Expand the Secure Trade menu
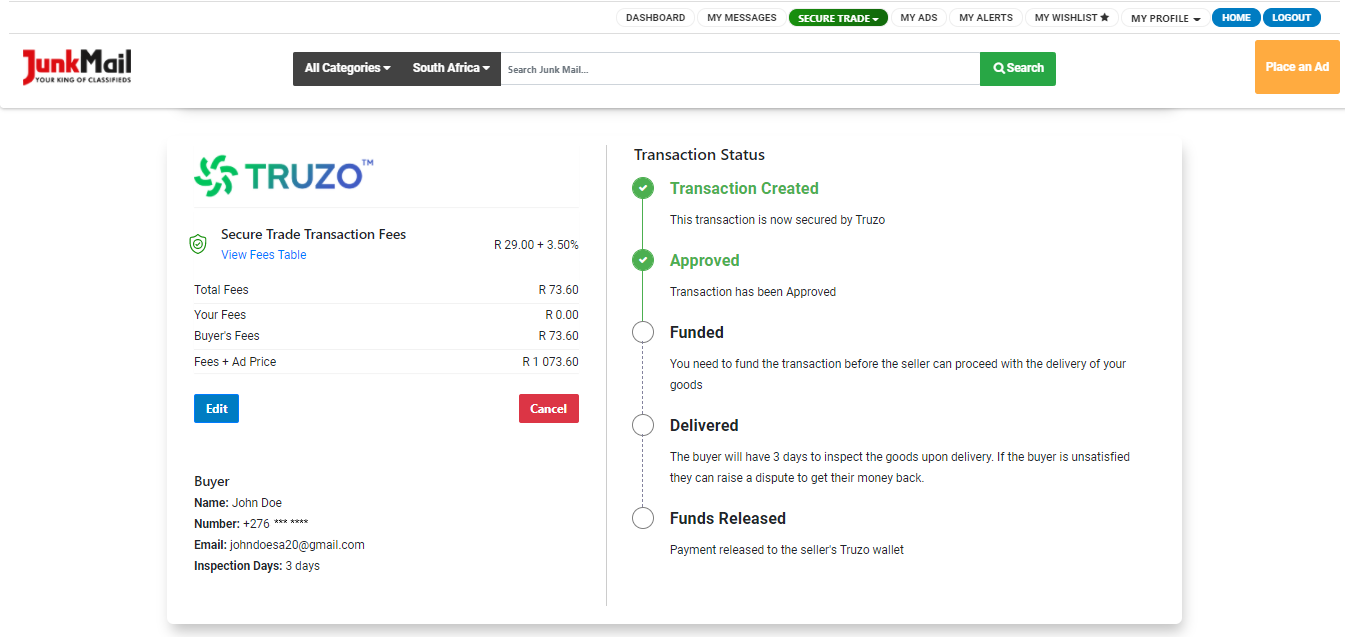The height and width of the screenshot is (637, 1345). 838,18
